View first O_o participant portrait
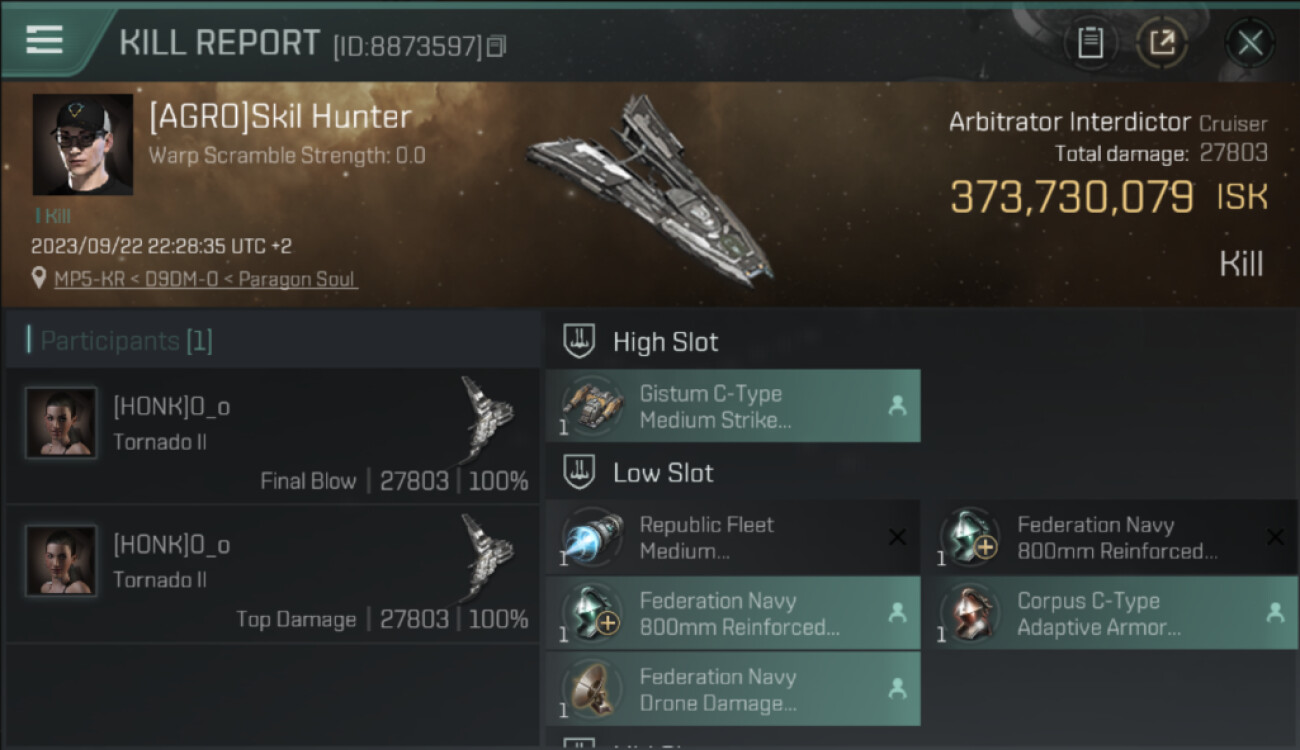Image resolution: width=1300 pixels, height=750 pixels. point(61,422)
